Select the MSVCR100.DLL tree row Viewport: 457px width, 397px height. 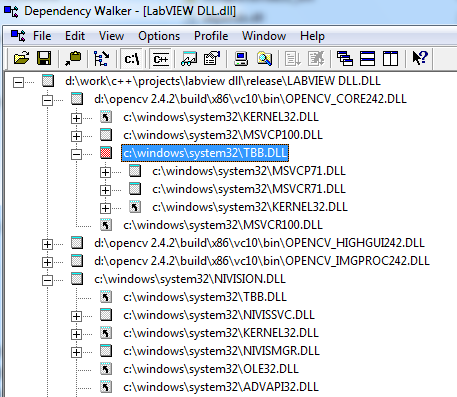223,225
